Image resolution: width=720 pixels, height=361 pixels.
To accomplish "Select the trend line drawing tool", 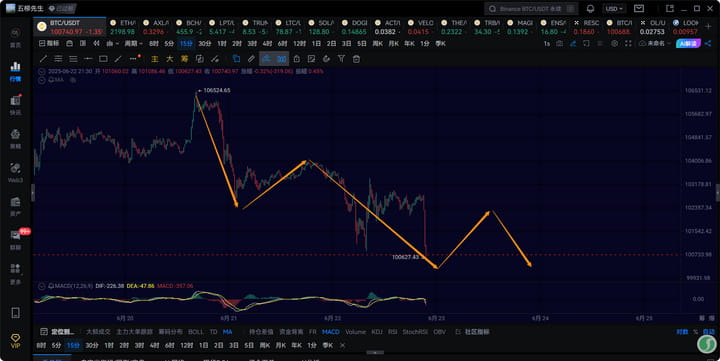I will click(x=43, y=59).
